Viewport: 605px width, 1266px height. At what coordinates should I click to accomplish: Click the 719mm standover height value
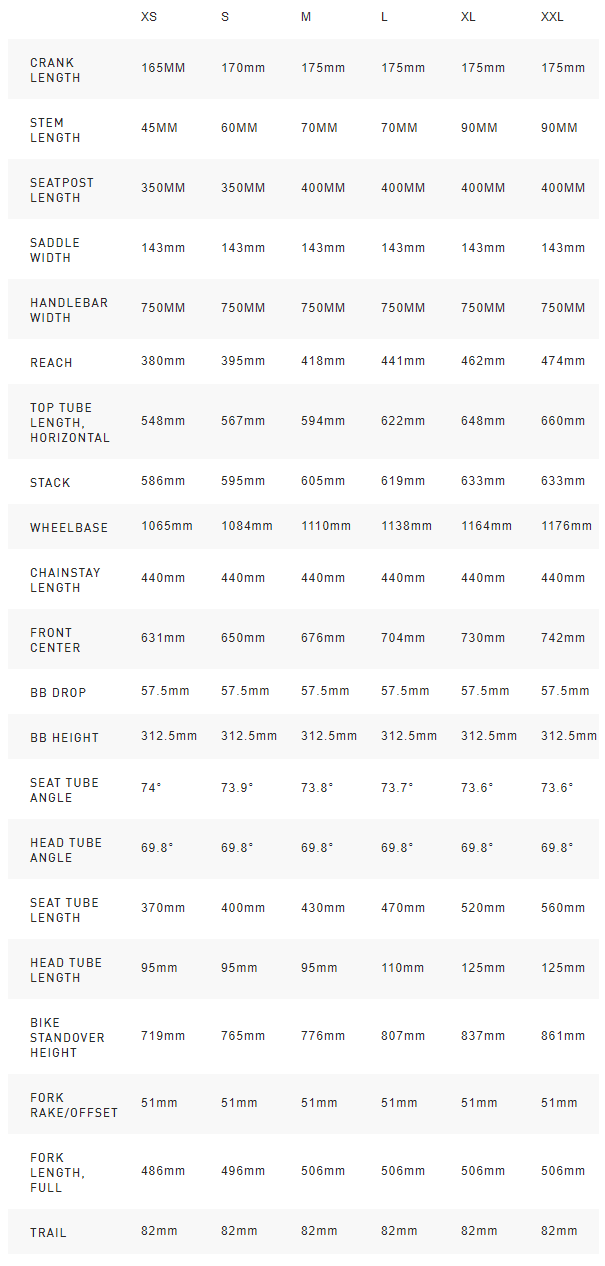[x=163, y=1036]
